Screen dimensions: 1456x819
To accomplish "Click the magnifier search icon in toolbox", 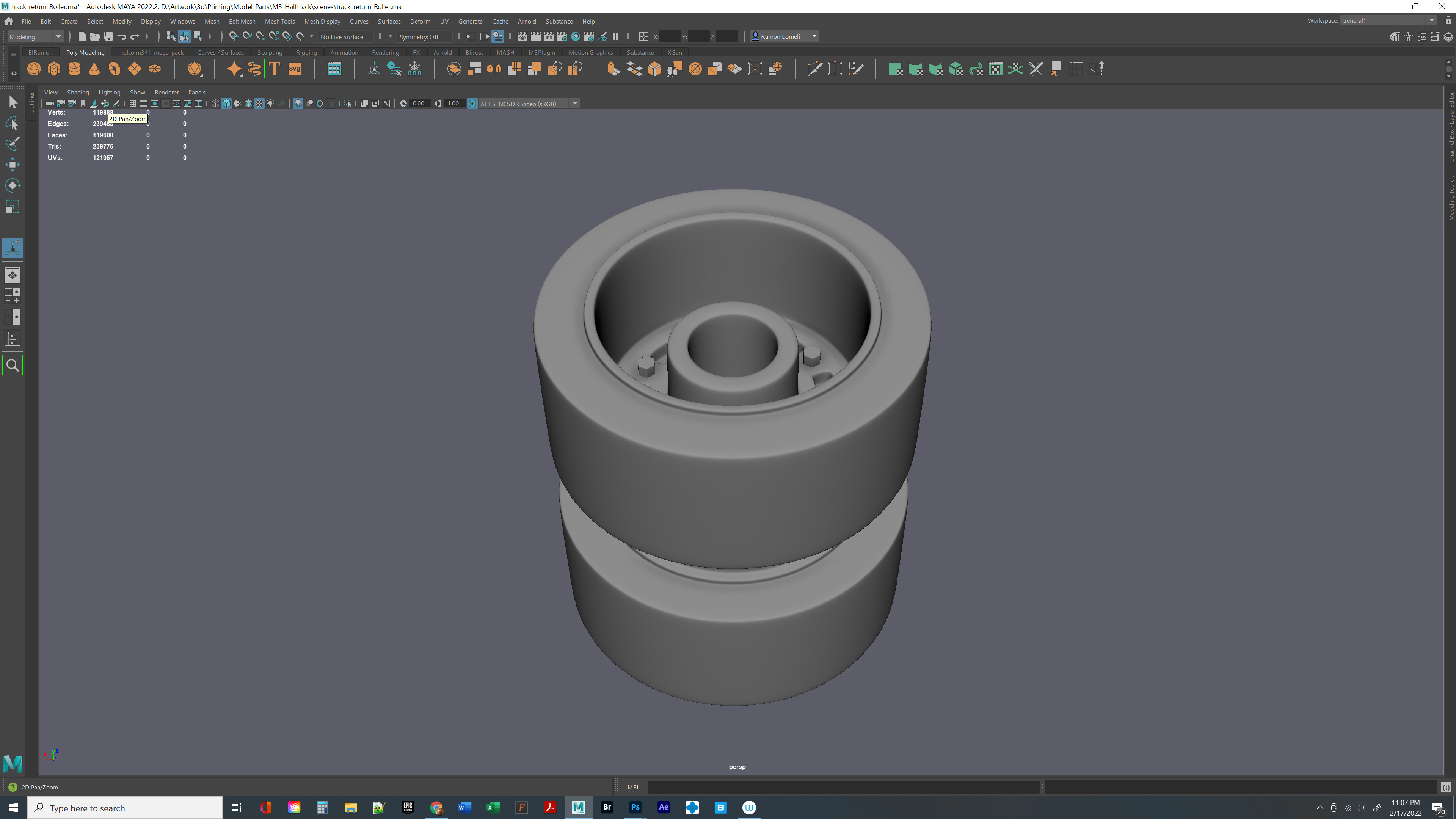I will 13,366.
